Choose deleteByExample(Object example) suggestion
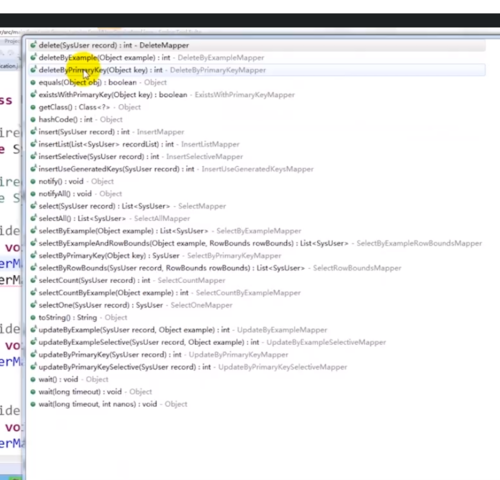Screen dimensions: 500x480 (257, 58)
